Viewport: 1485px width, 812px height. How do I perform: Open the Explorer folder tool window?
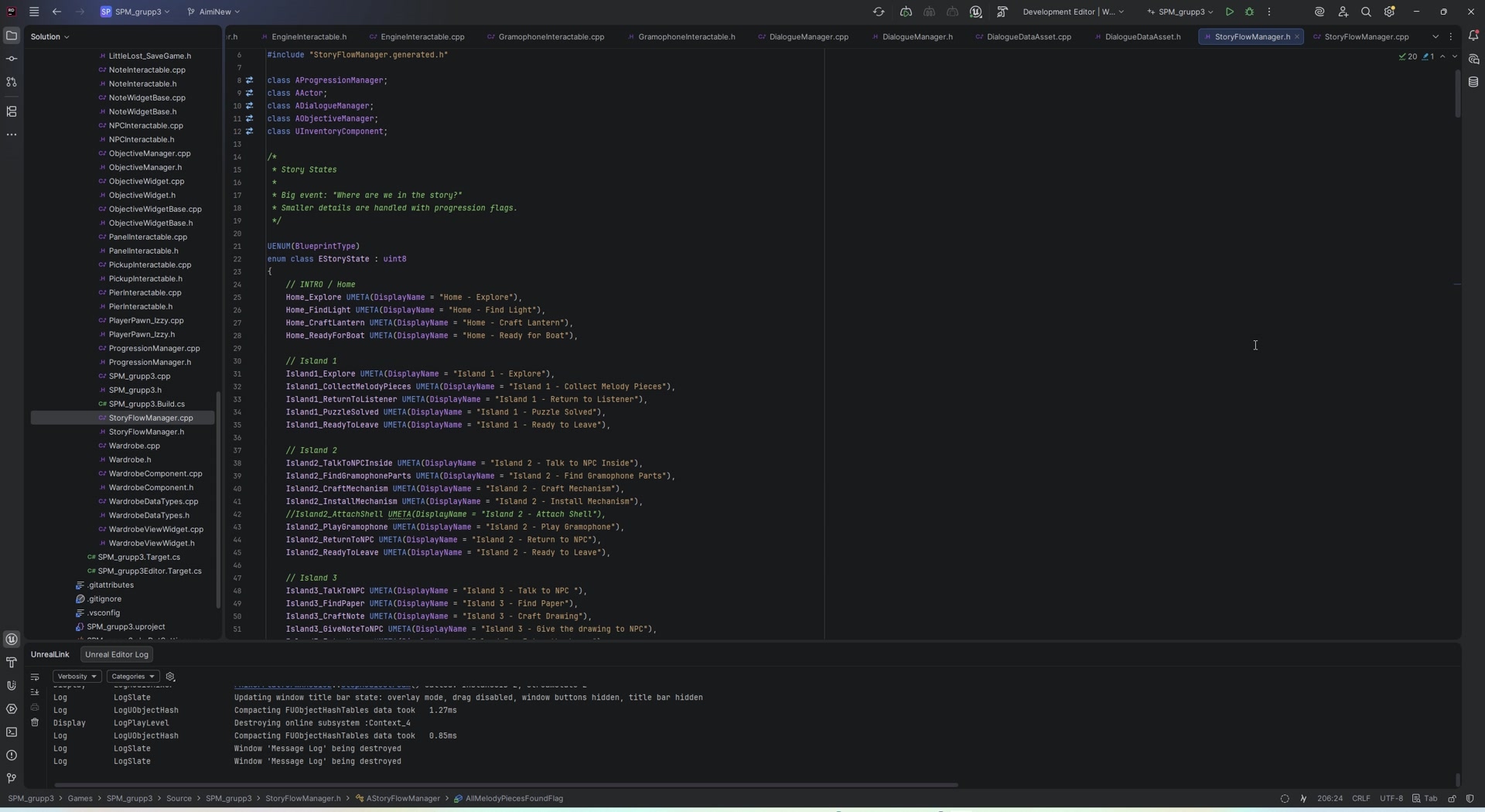(x=12, y=36)
